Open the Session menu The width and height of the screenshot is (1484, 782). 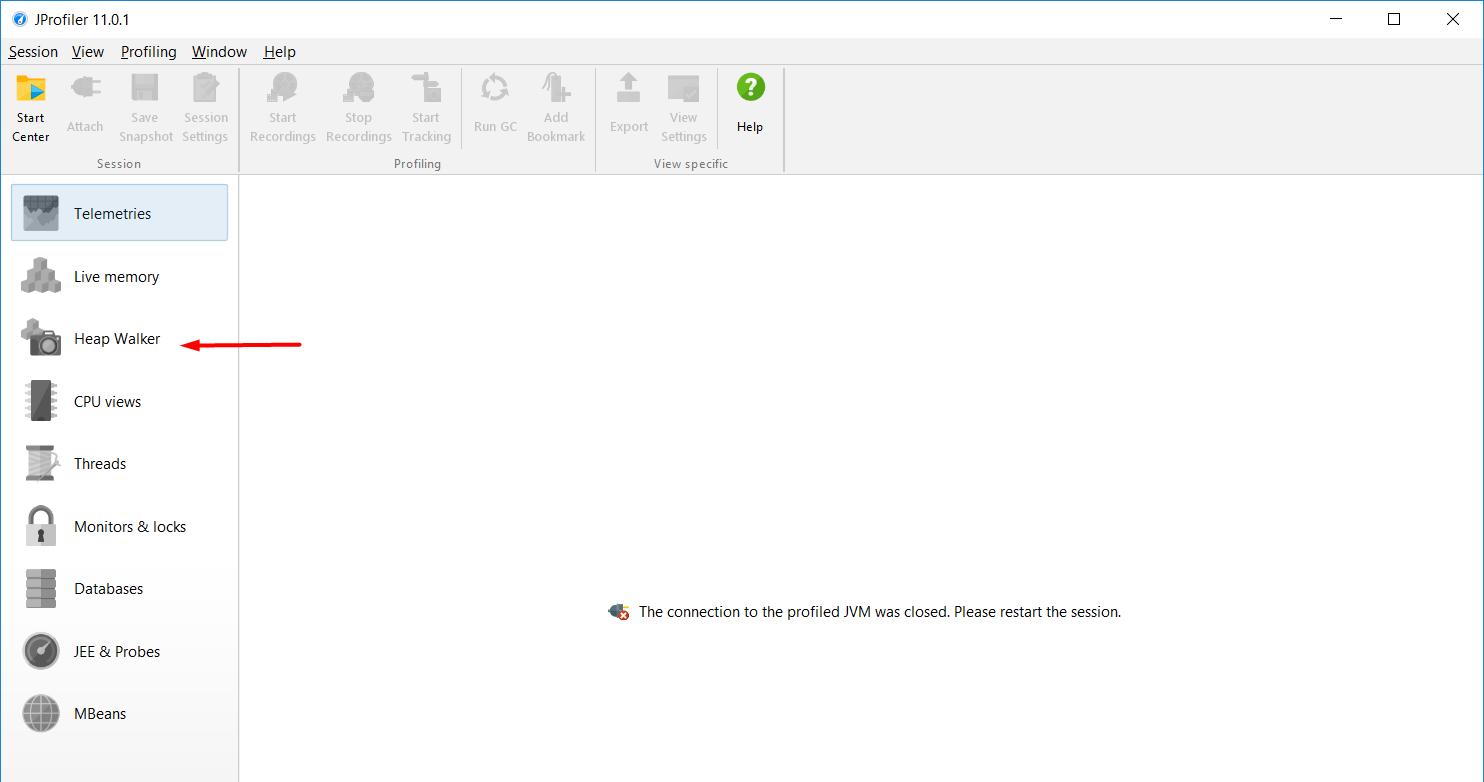point(33,52)
